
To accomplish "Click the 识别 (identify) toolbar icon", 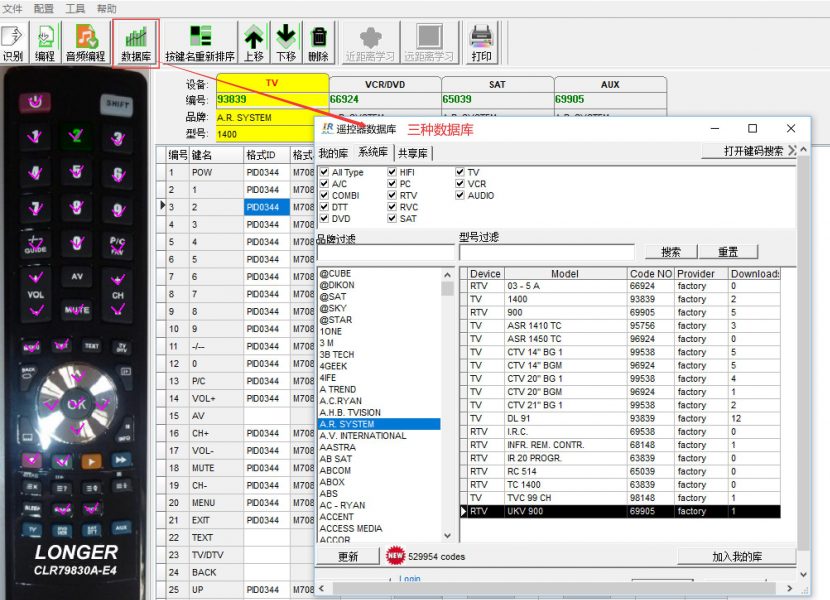I will click(x=13, y=42).
